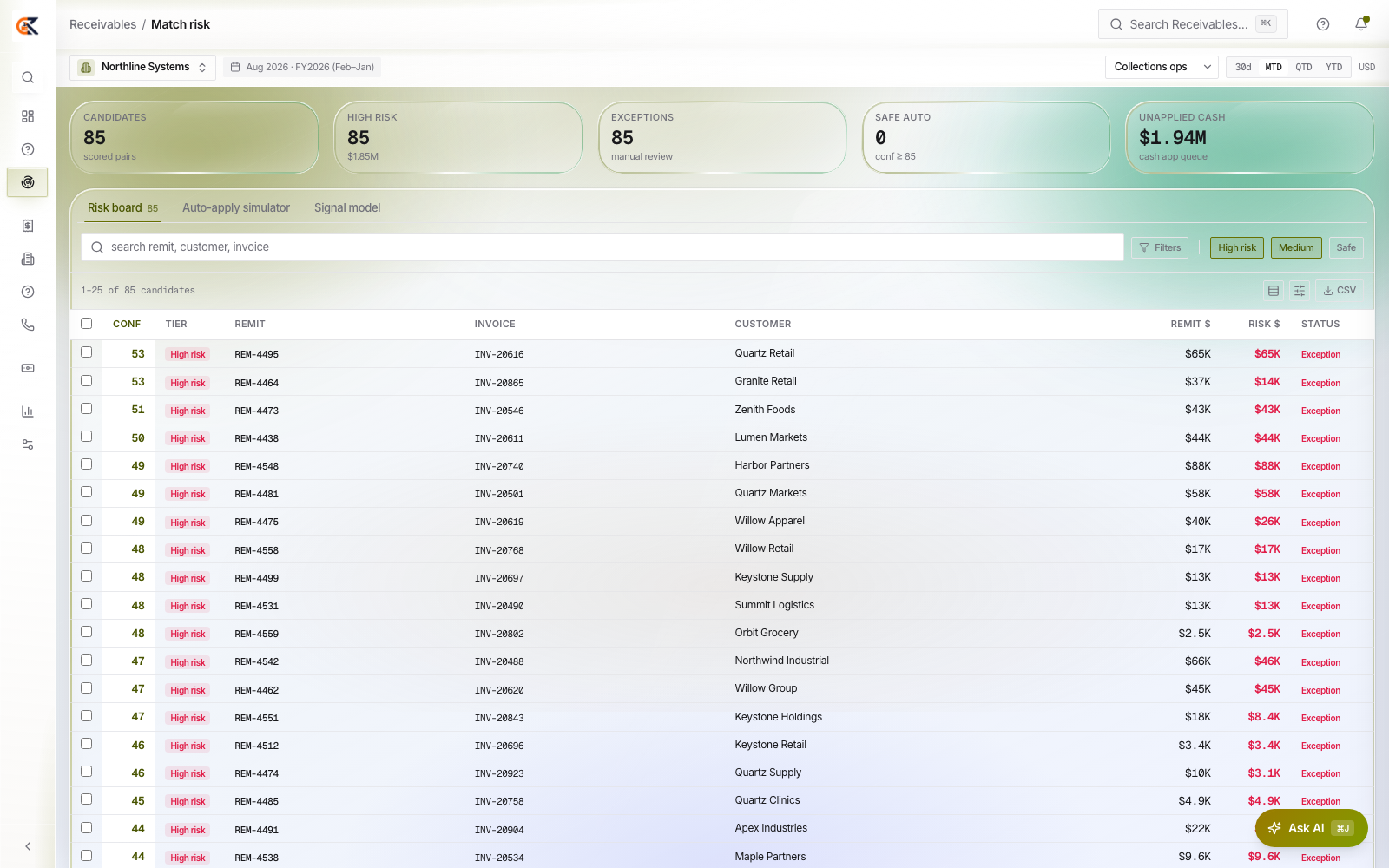The width and height of the screenshot is (1389, 868).
Task: Select the YTD time range
Action: click(1334, 67)
